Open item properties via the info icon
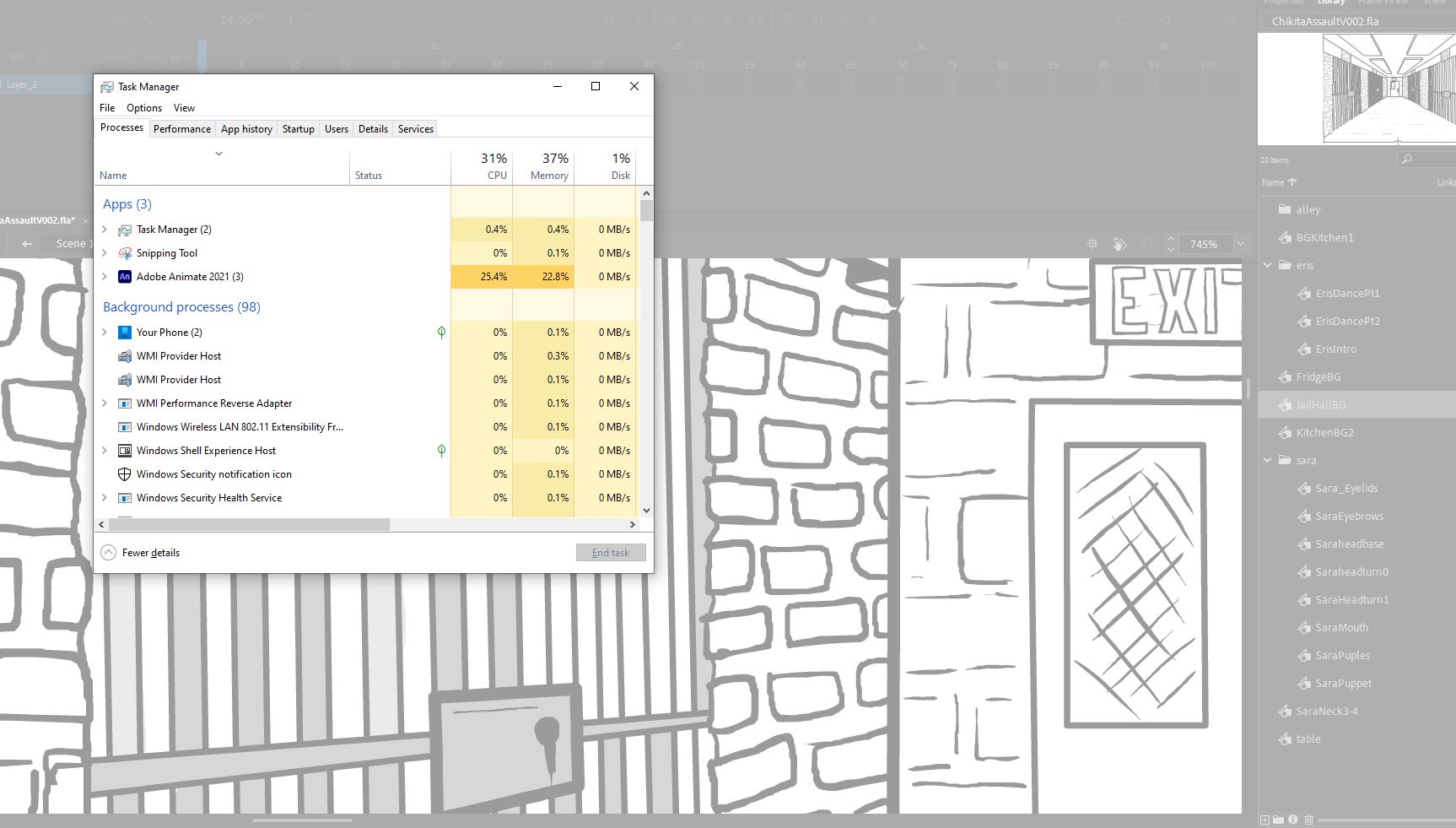 [x=1292, y=820]
